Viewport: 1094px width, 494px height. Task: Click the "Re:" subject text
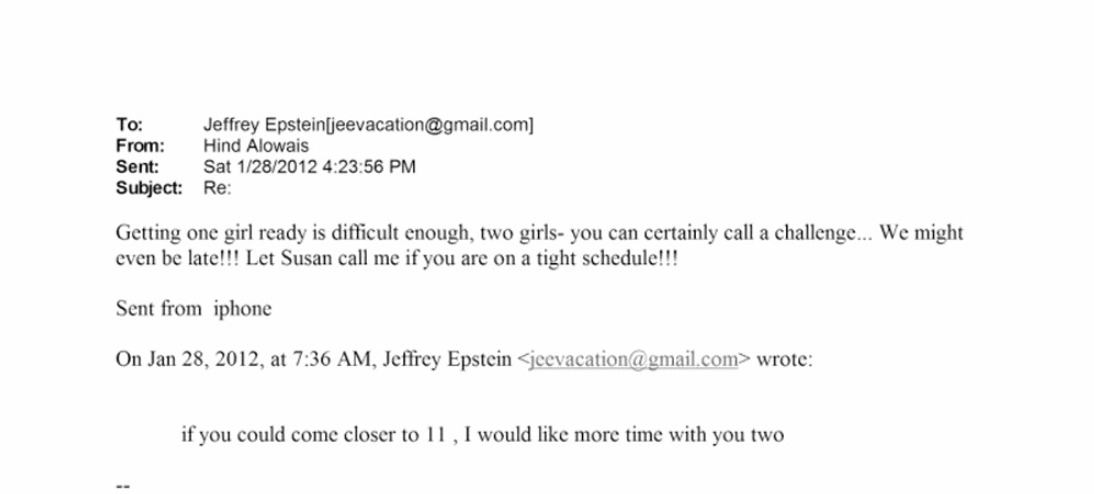(217, 188)
